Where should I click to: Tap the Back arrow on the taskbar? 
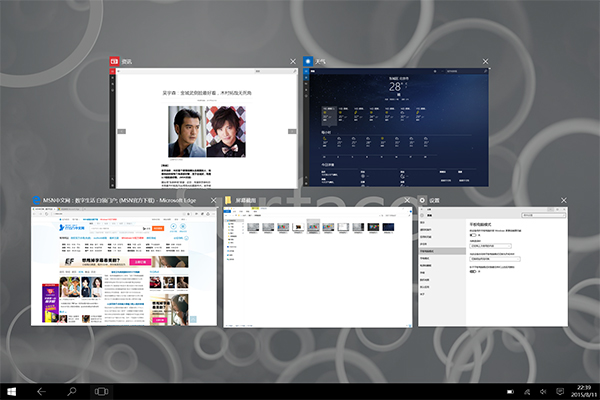click(x=41, y=392)
